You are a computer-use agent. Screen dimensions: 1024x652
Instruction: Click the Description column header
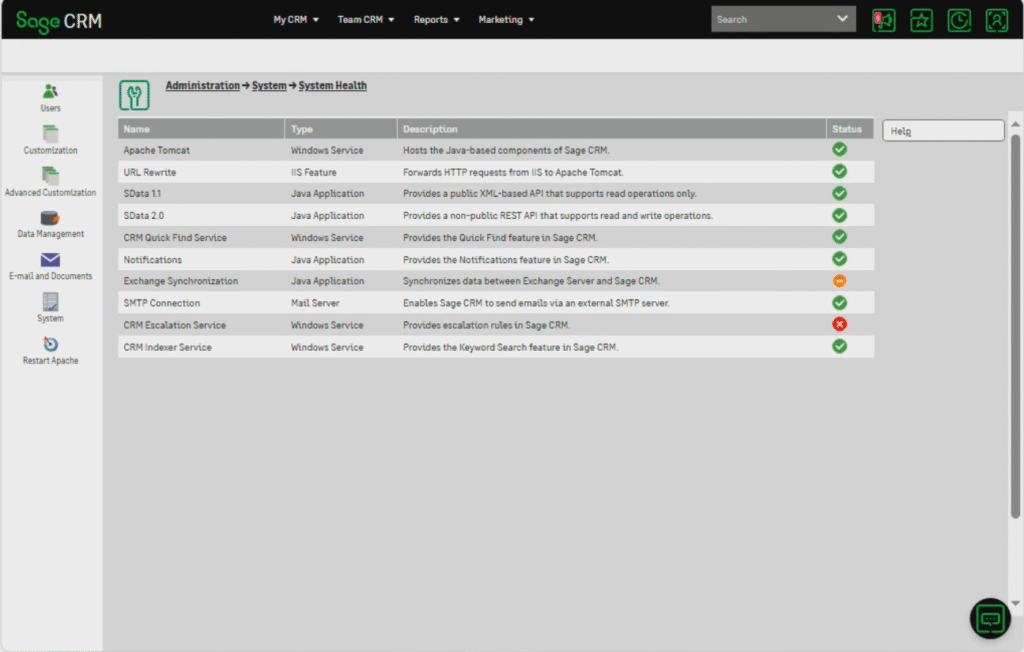tap(612, 129)
